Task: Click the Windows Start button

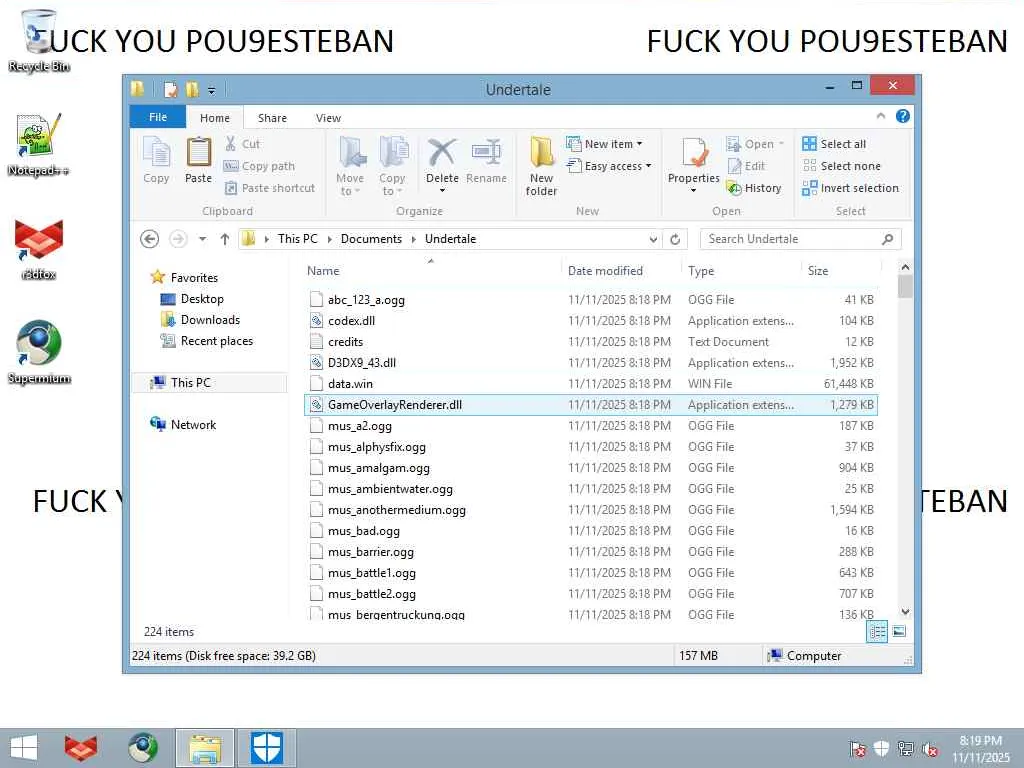Action: pos(24,748)
